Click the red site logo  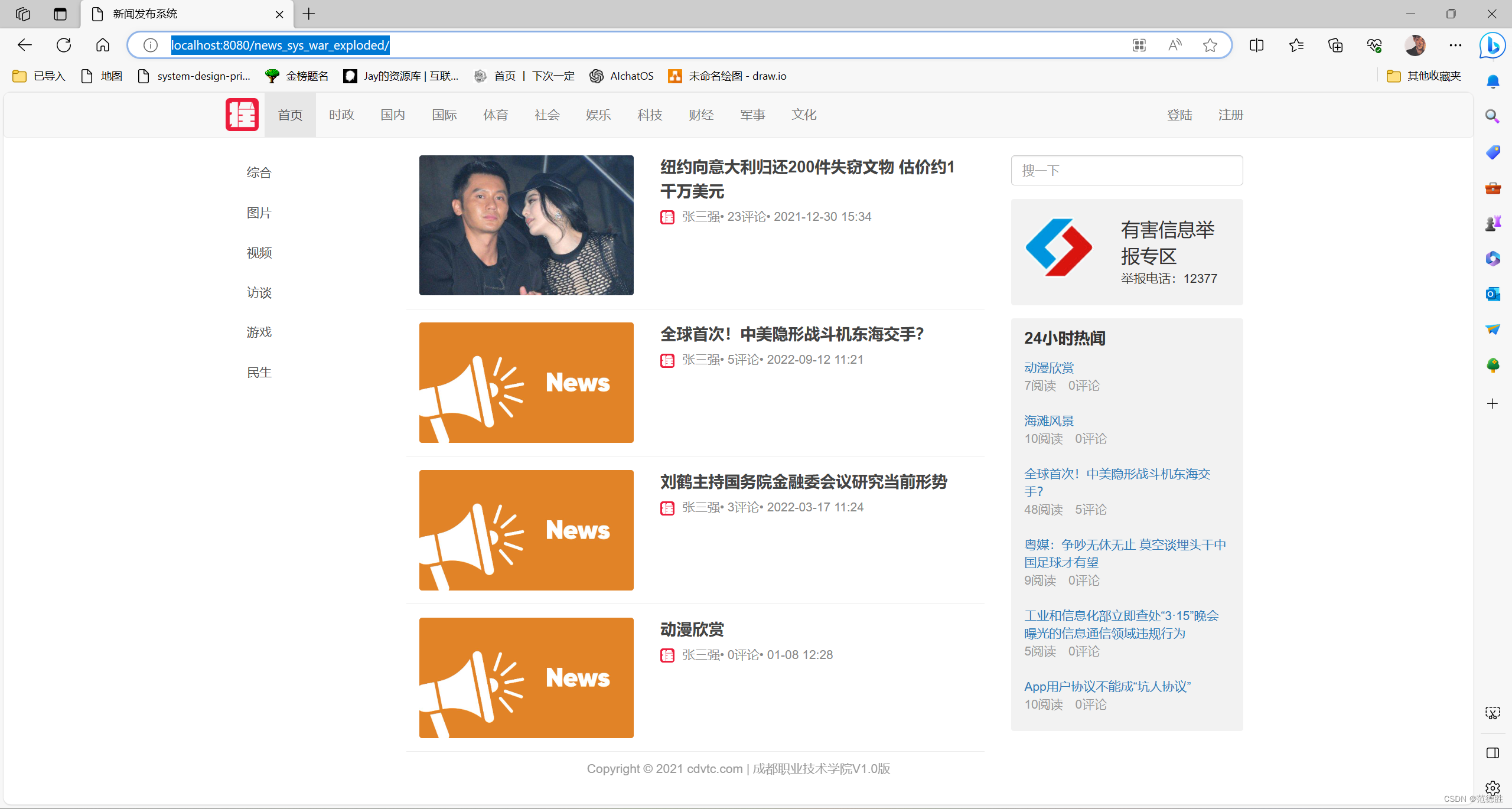[x=242, y=114]
